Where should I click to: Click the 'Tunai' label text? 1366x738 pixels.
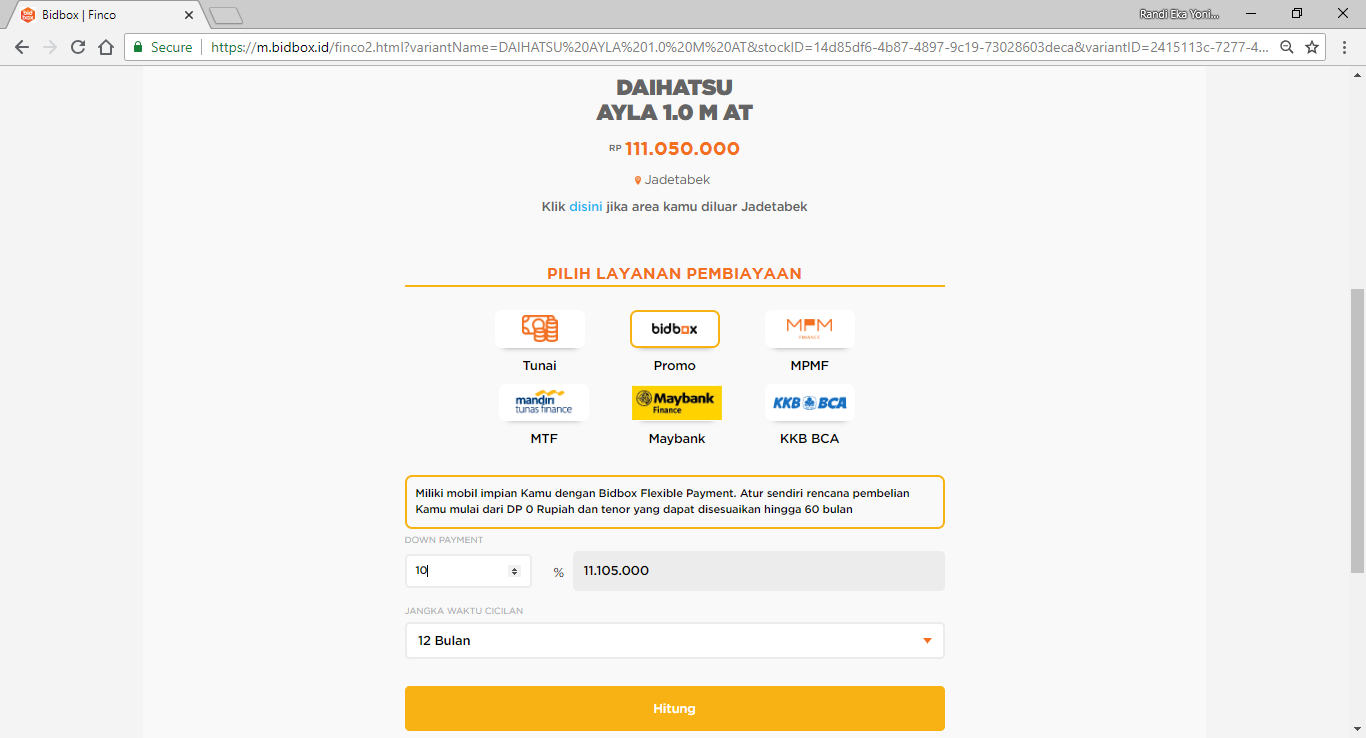tap(540, 366)
